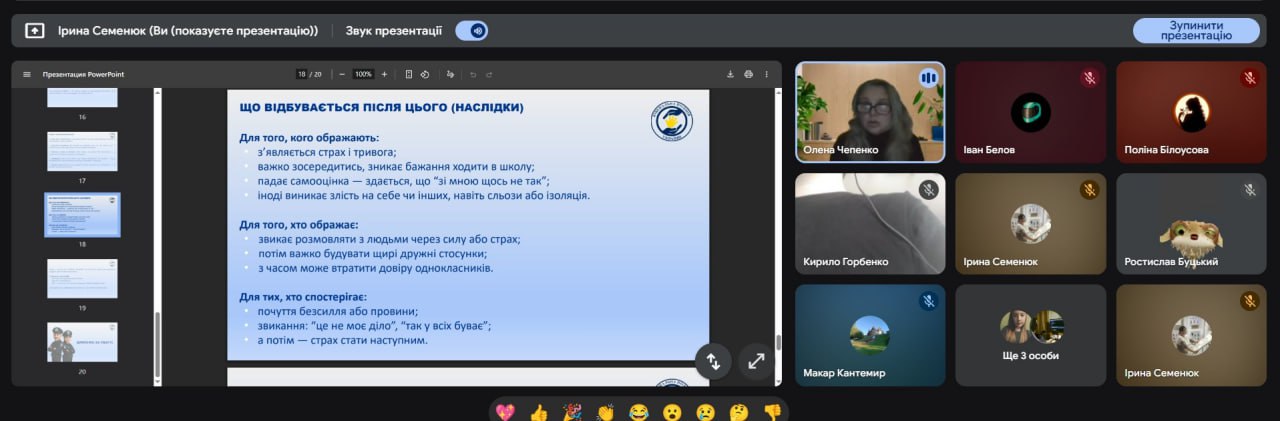This screenshot has height=421, width=1280.
Task: Rotate the document with the rotate icon
Action: click(x=425, y=74)
